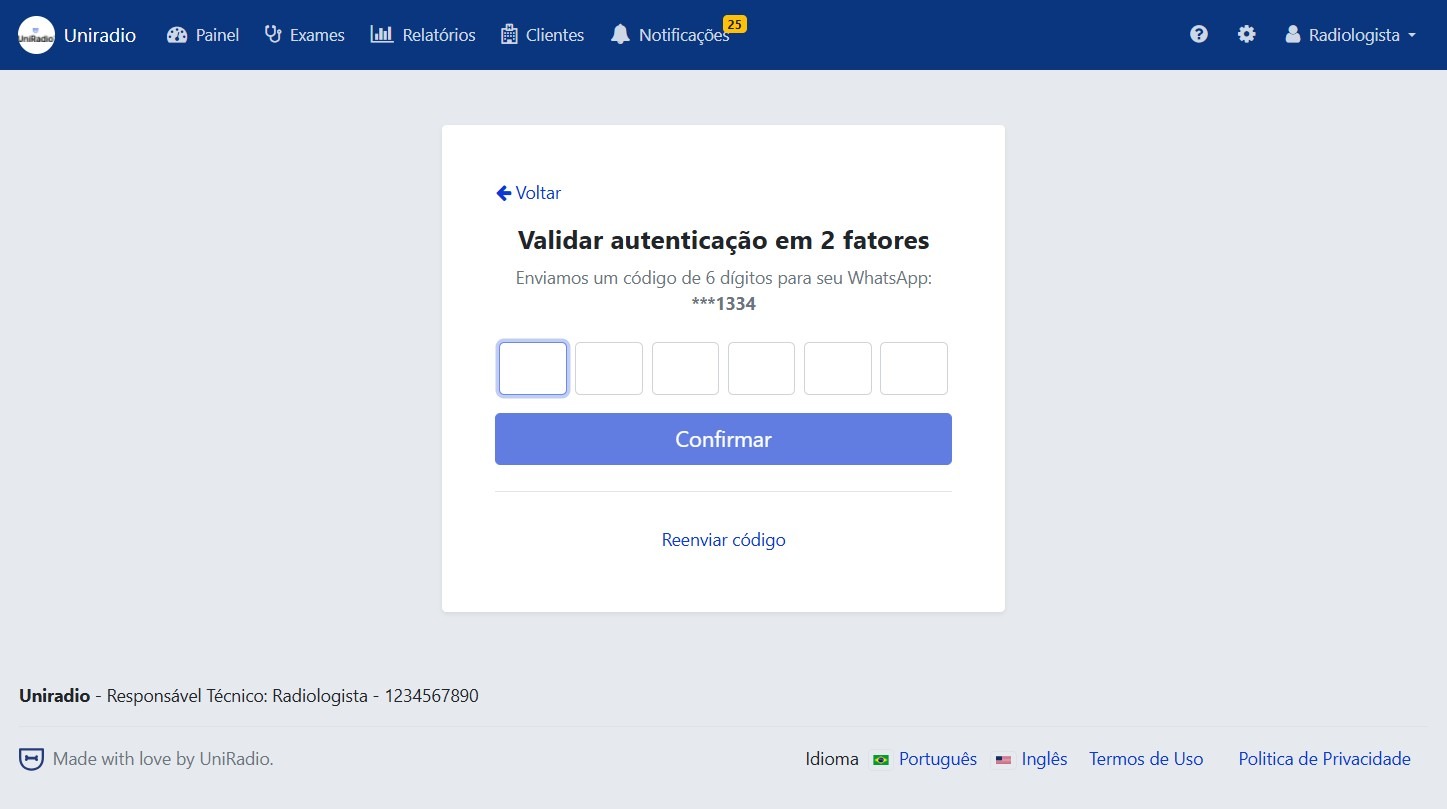Click the Reenviar código link
The image size is (1447, 809).
click(x=723, y=539)
